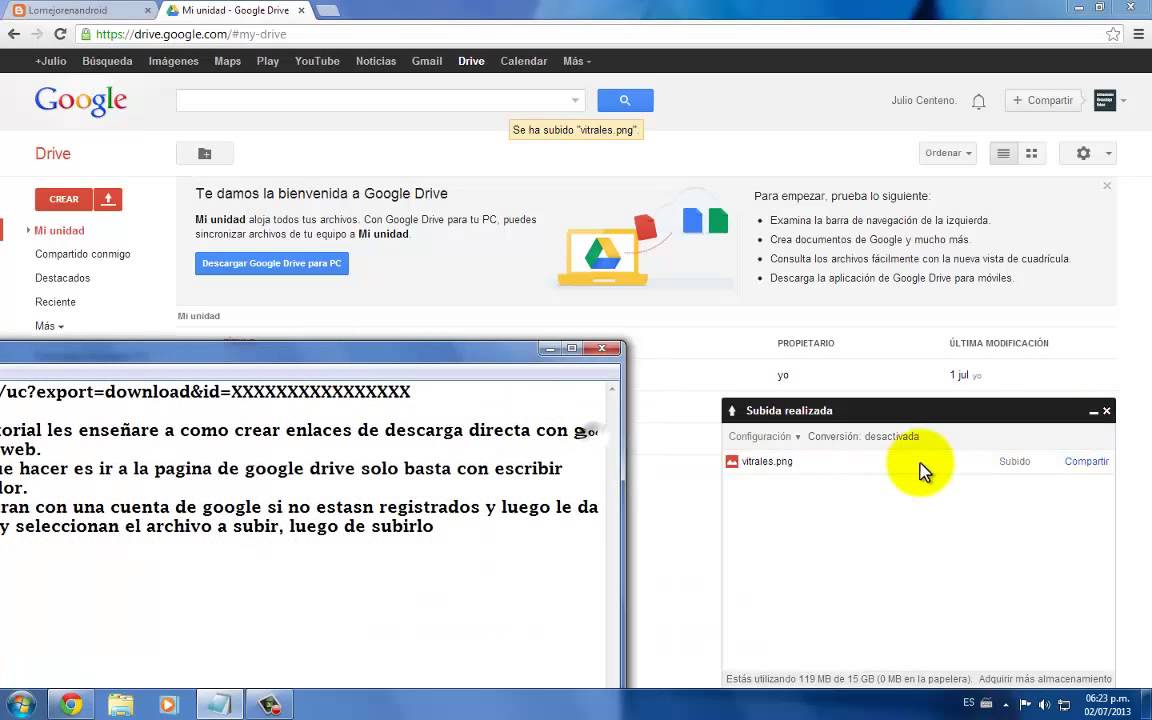Image resolution: width=1152 pixels, height=720 pixels.
Task: Click the ÚLTIMA MODIFICACIÓN column header
Action: coord(998,343)
